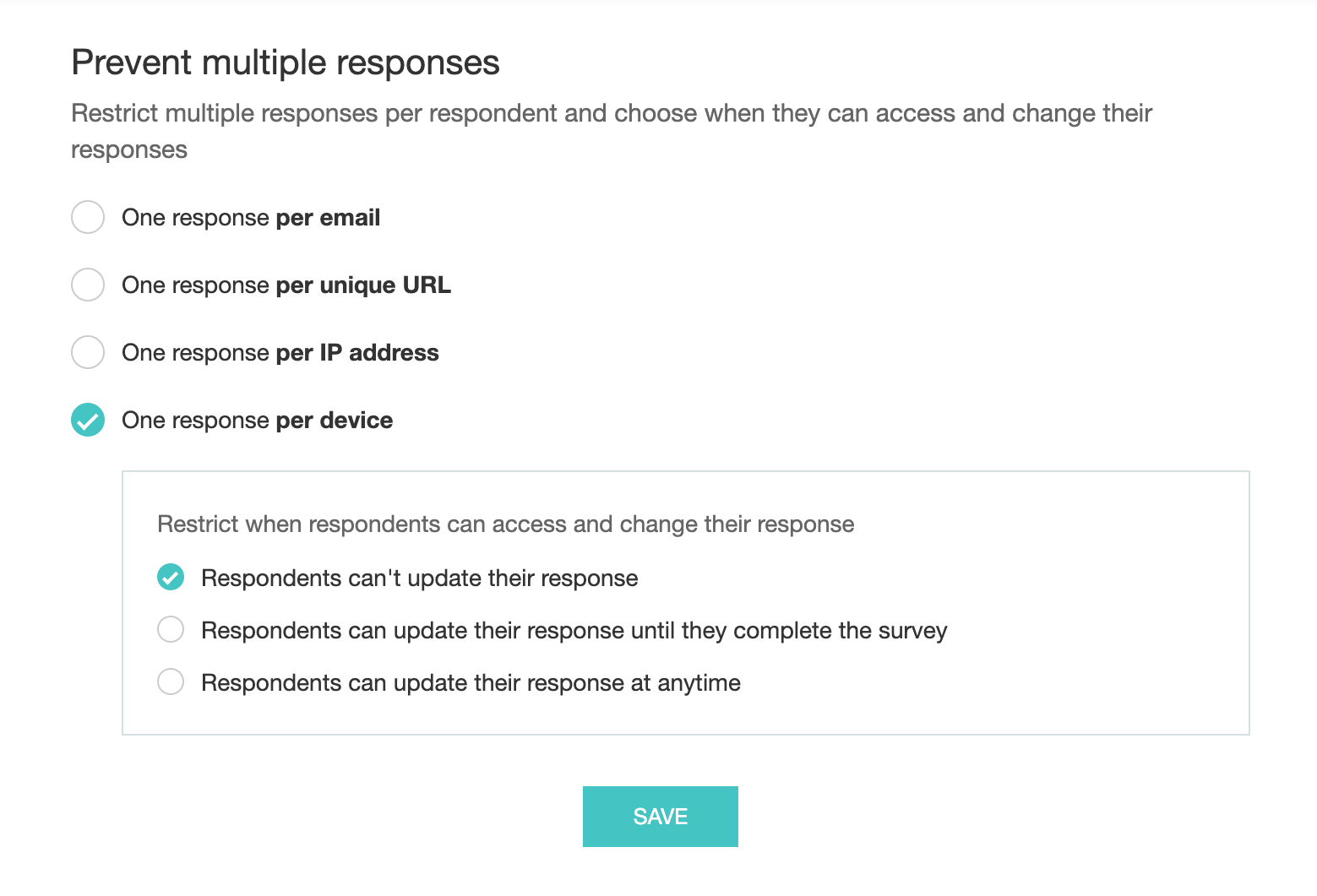Click the 'Prevent multiple responses' heading
This screenshot has height=896, width=1317.
point(286,62)
